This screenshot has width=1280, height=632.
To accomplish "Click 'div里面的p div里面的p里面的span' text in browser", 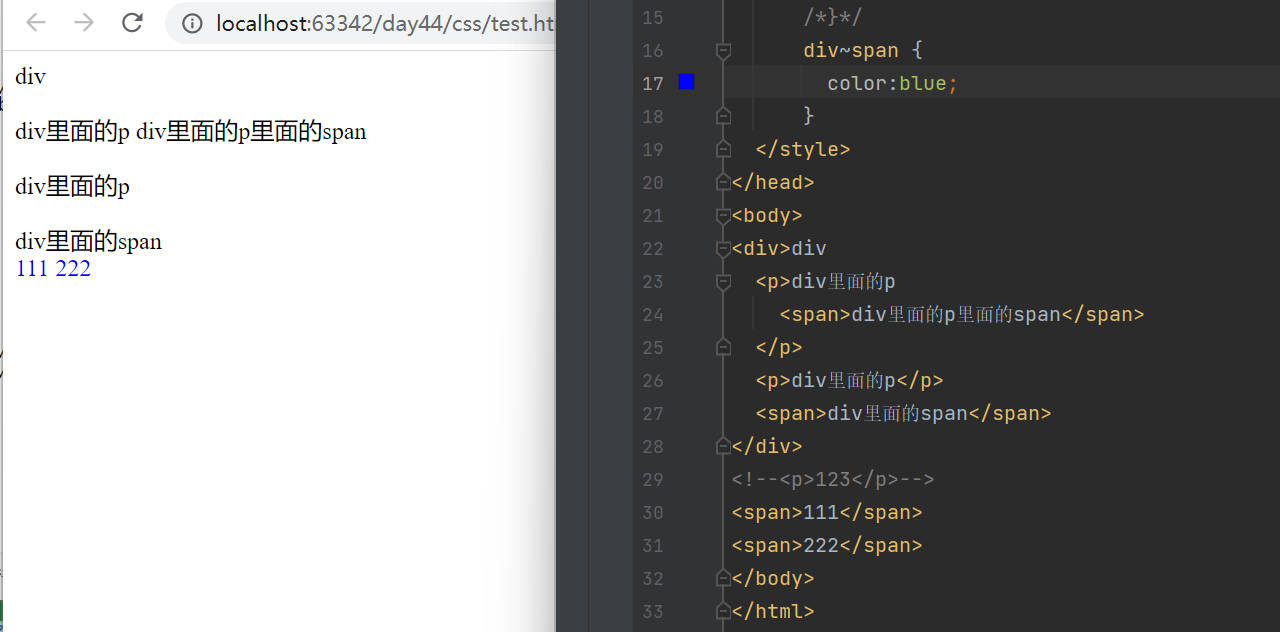I will click(191, 131).
